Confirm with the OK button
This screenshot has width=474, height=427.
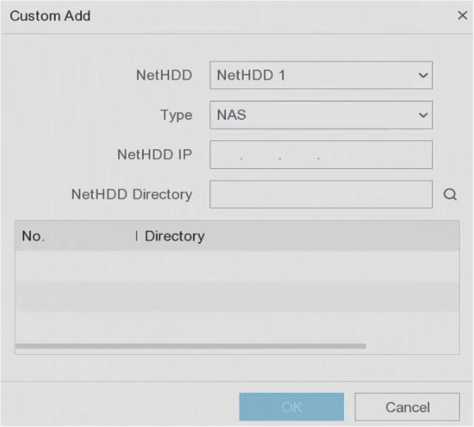tap(292, 407)
